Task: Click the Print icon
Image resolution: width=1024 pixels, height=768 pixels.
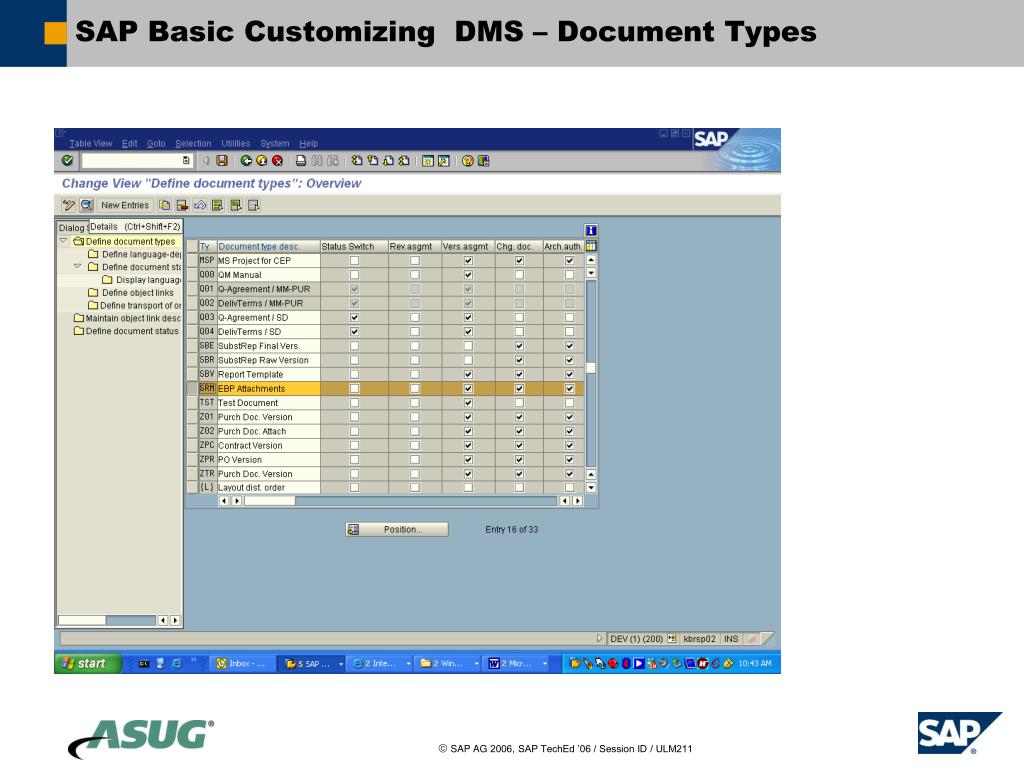Action: [301, 161]
